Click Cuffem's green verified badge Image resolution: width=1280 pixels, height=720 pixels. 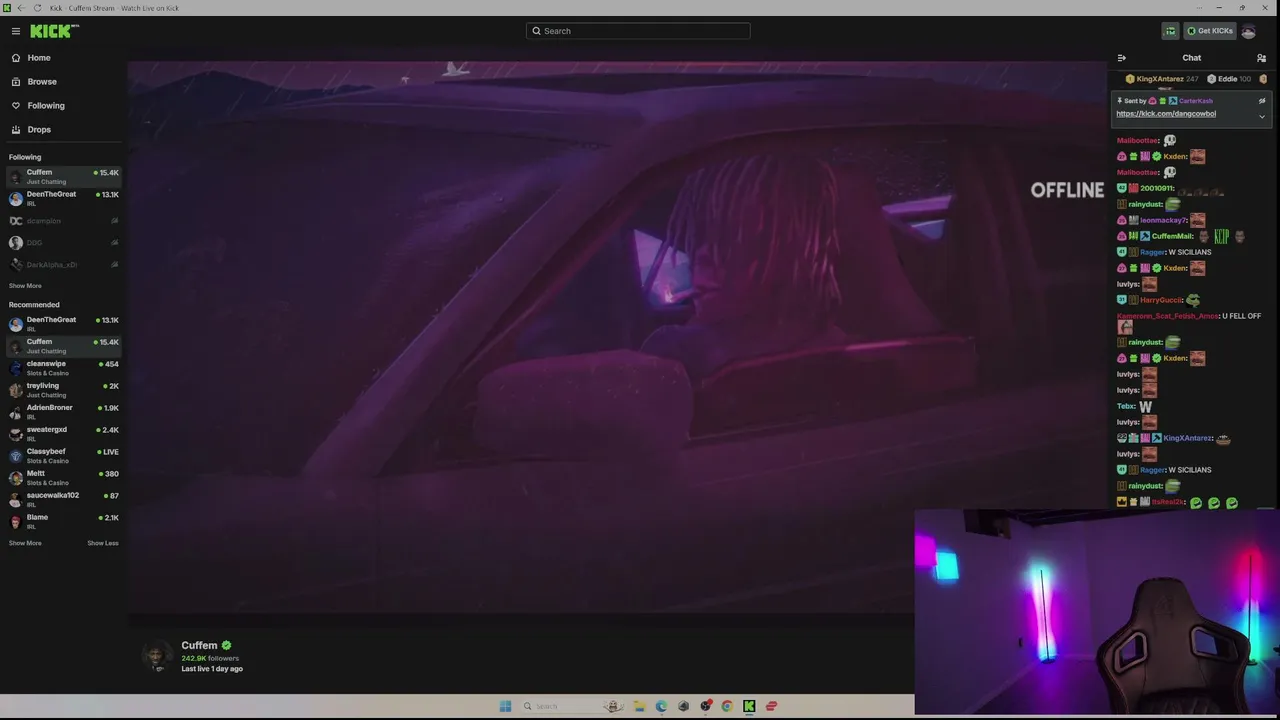[x=227, y=646]
